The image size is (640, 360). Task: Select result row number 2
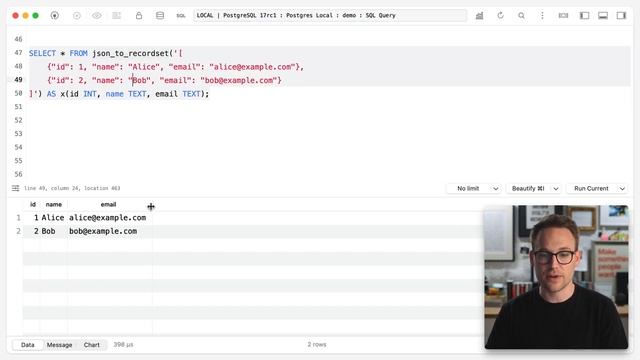coord(18,231)
